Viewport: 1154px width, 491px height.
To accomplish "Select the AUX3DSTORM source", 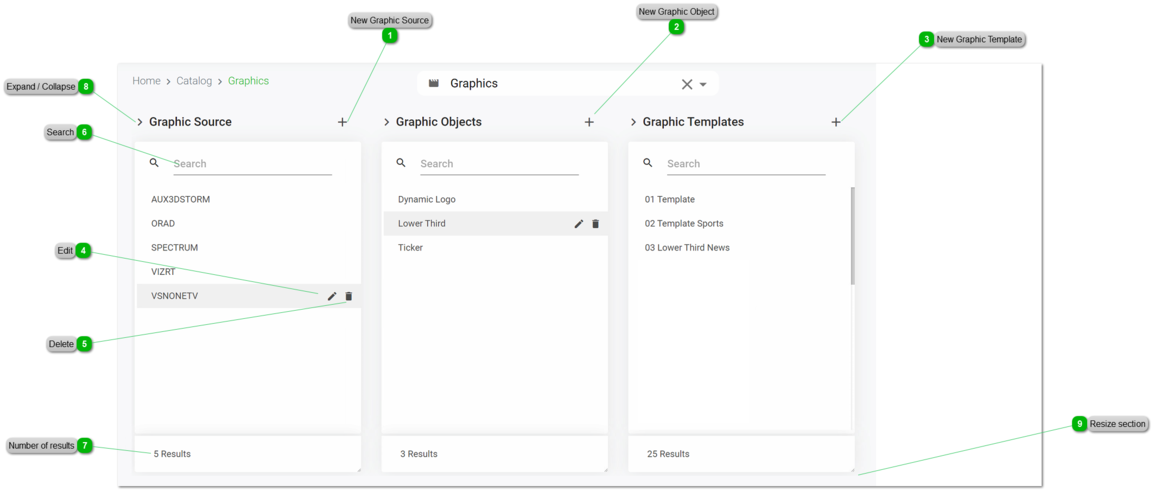I will coord(181,199).
